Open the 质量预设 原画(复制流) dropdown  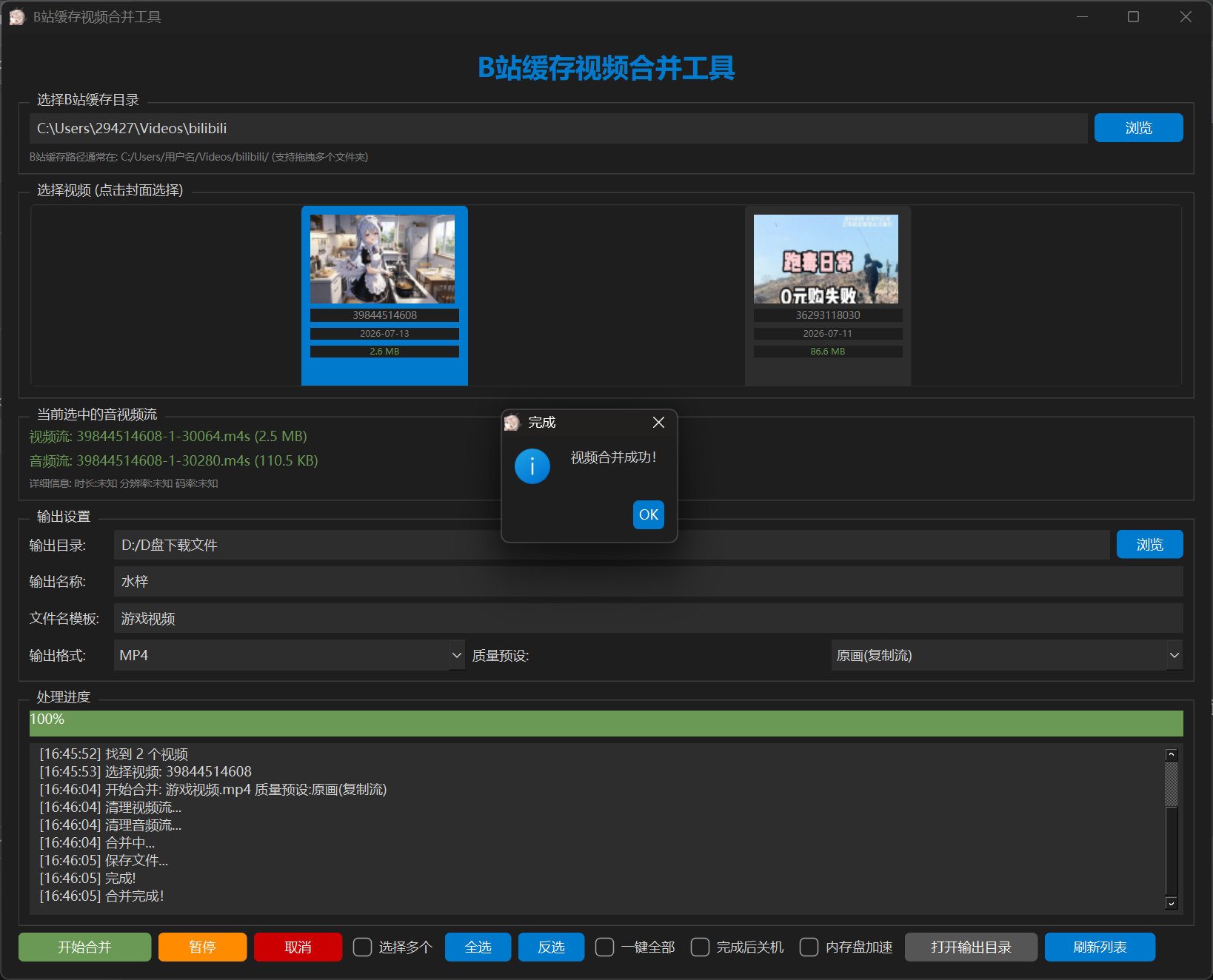tap(1007, 655)
